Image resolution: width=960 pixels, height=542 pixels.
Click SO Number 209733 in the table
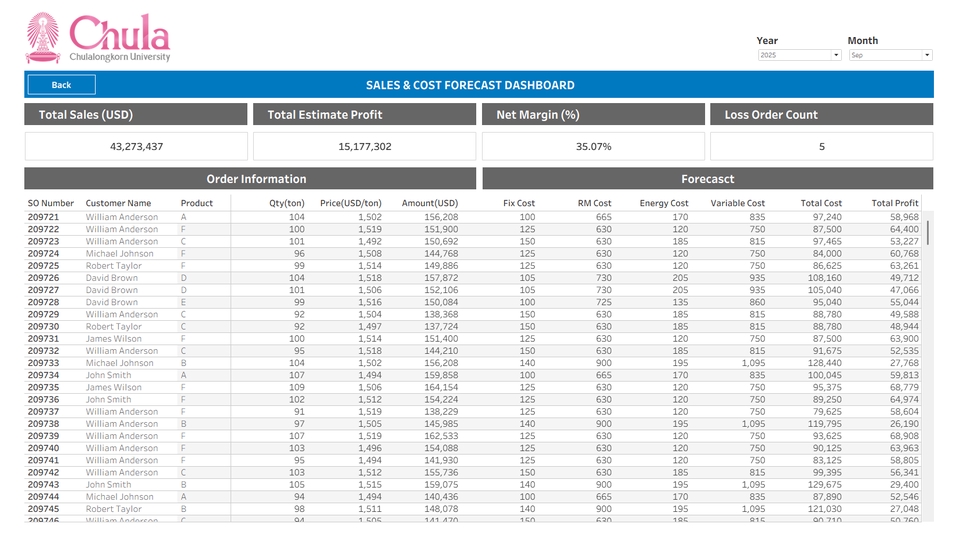[44, 363]
